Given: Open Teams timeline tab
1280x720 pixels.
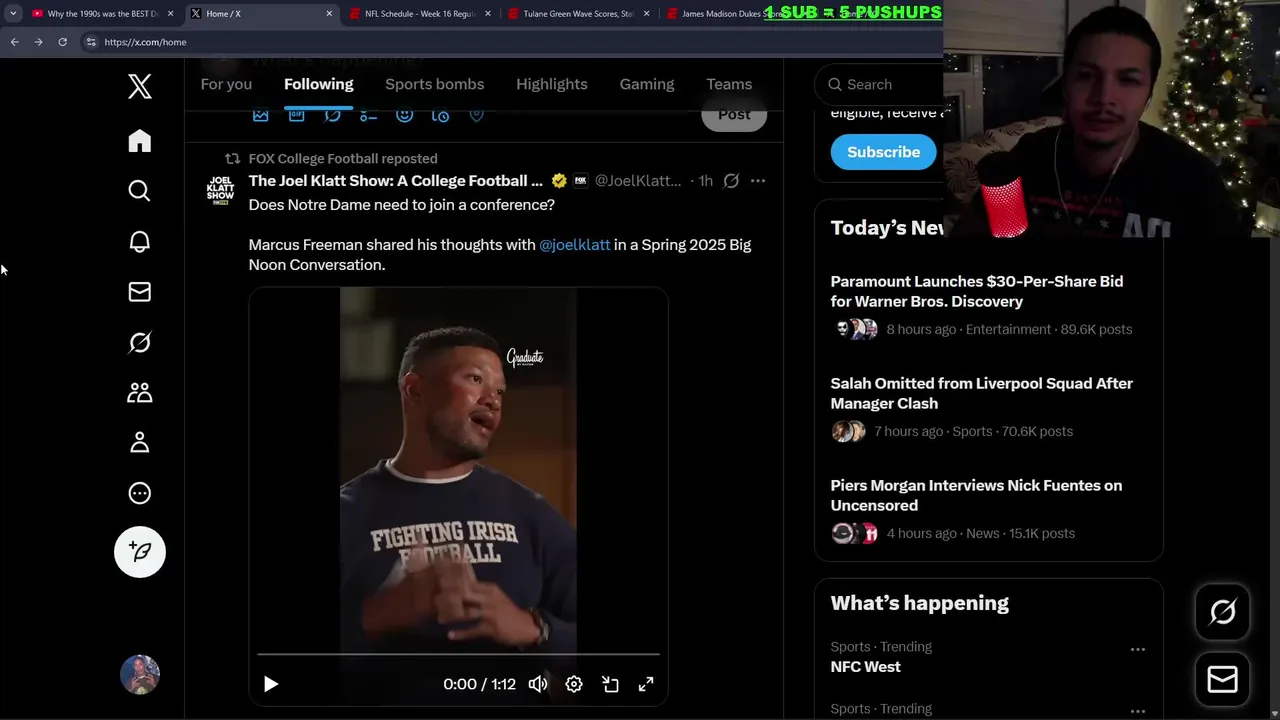Looking at the screenshot, I should tap(729, 84).
